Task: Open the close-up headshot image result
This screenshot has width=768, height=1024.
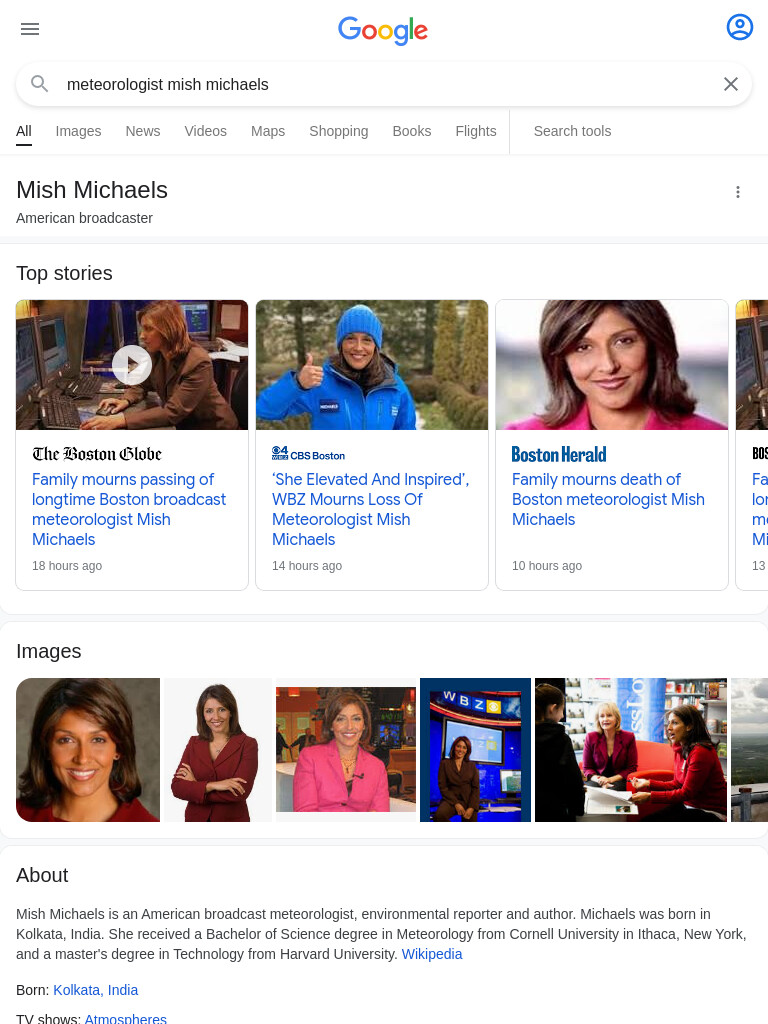Action: click(88, 750)
